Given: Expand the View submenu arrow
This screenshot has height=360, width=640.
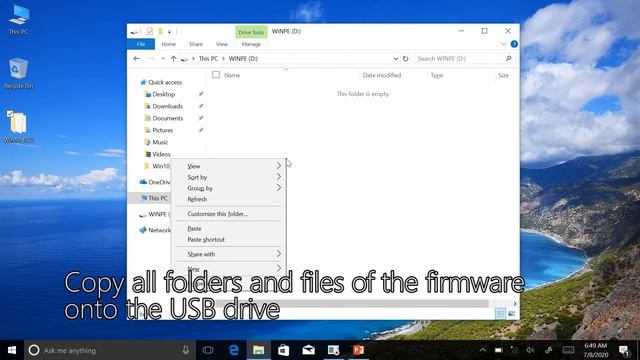Looking at the screenshot, I should click(279, 166).
